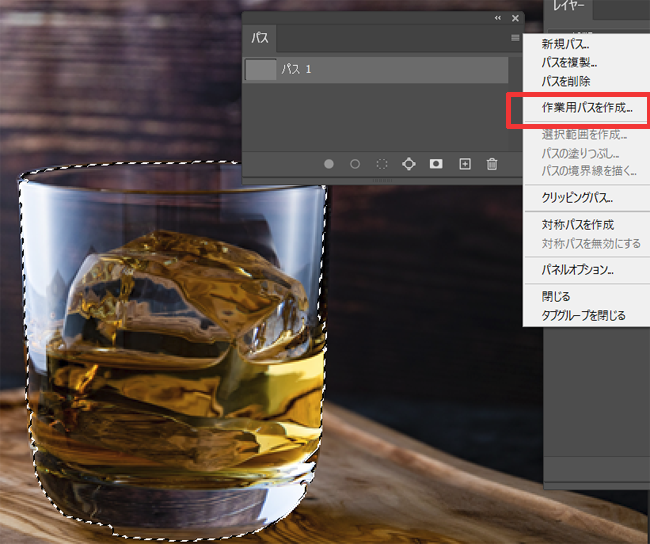Click the trash icon to delete path
The height and width of the screenshot is (544, 650).
[491, 164]
